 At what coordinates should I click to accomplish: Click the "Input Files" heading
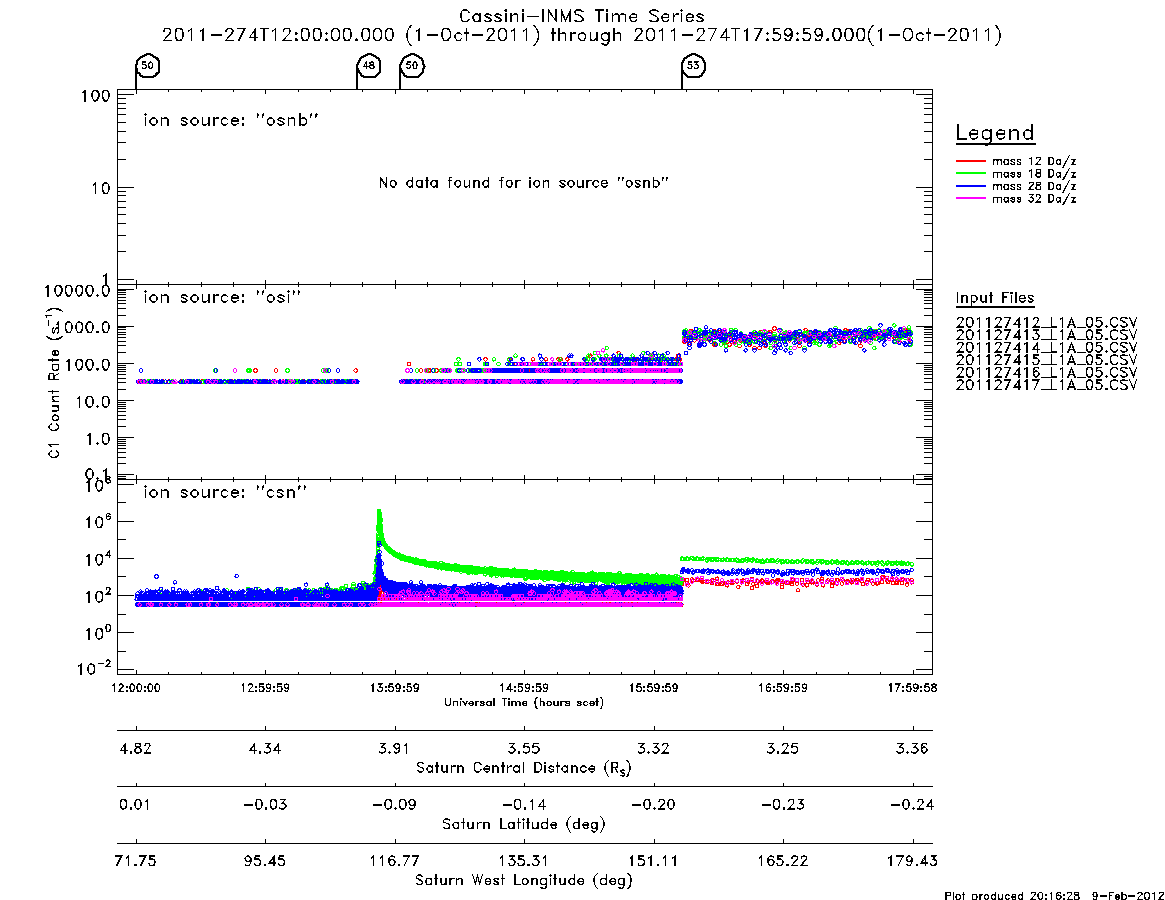coord(995,298)
